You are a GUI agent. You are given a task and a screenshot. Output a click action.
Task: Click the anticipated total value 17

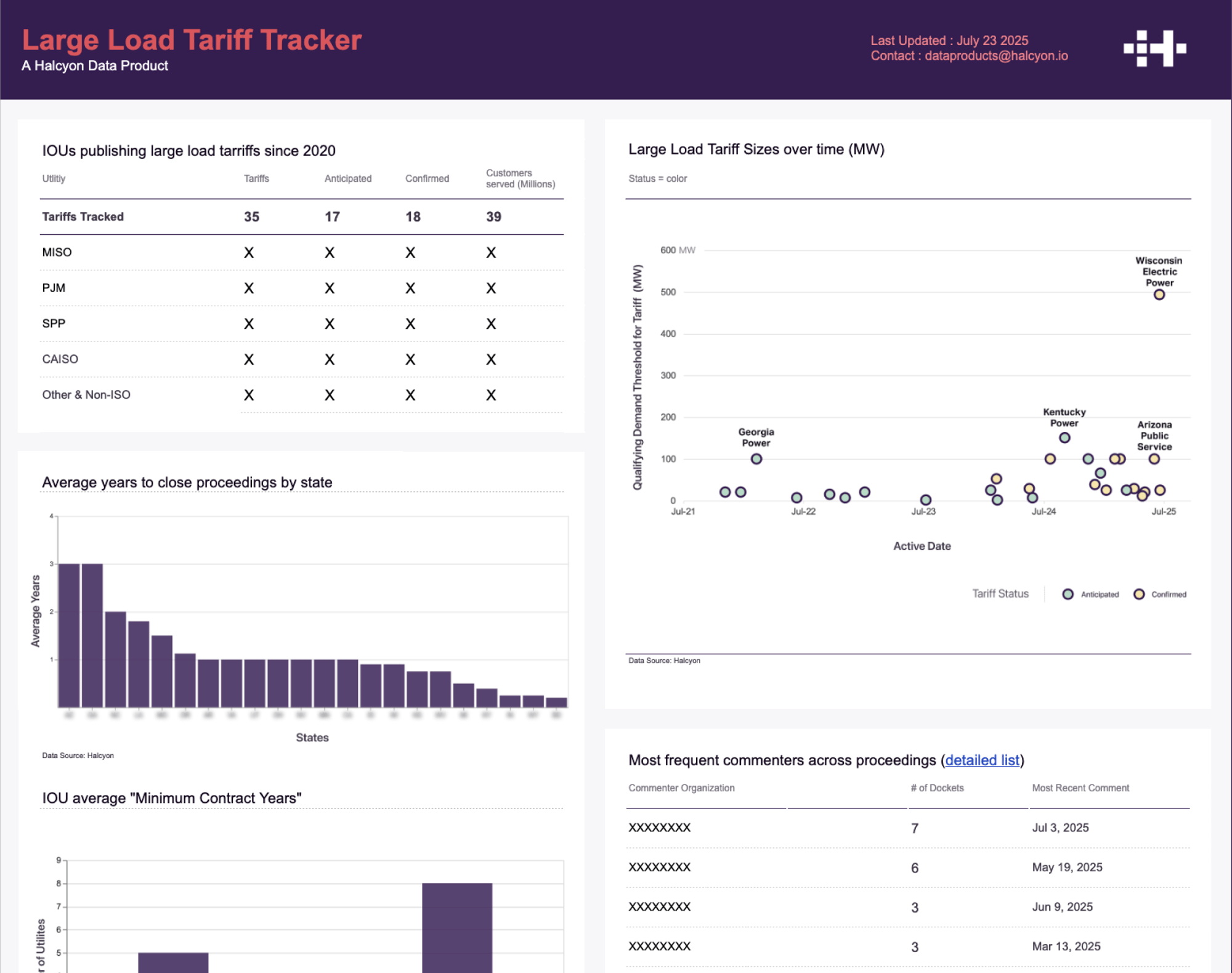[x=332, y=217]
